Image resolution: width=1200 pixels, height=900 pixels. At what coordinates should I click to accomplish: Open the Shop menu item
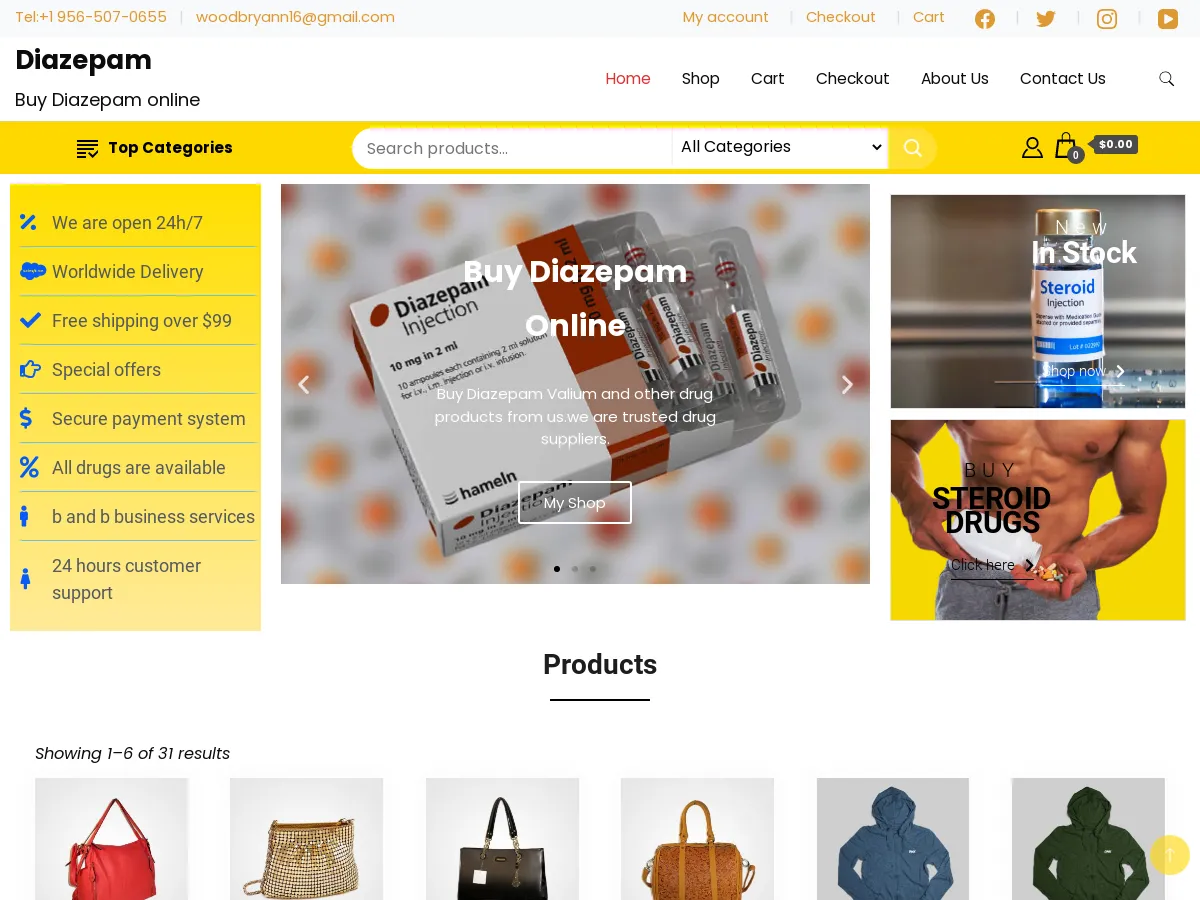tap(701, 79)
